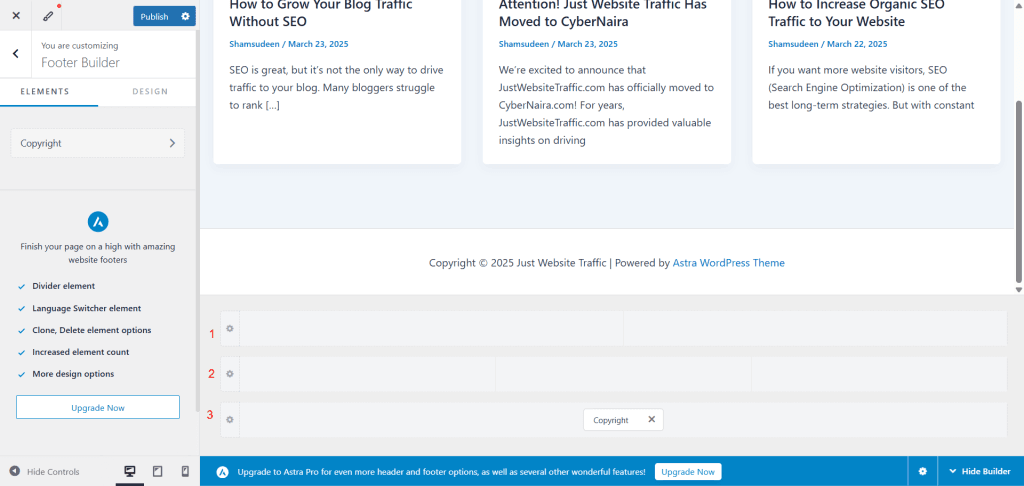Switch to the Design tab
Image resolution: width=1024 pixels, height=486 pixels.
[x=150, y=91]
